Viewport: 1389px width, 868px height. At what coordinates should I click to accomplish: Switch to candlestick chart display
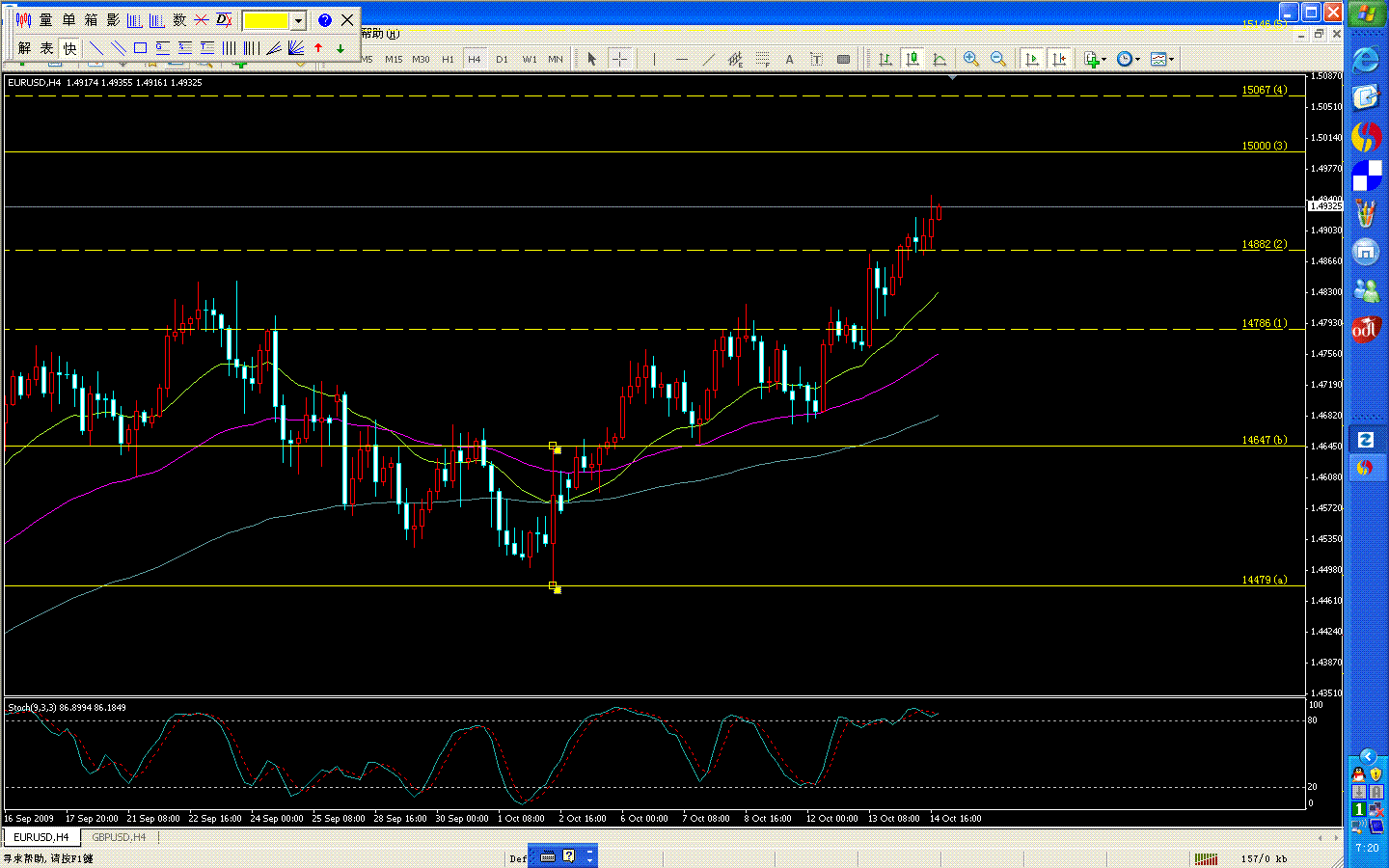click(912, 60)
